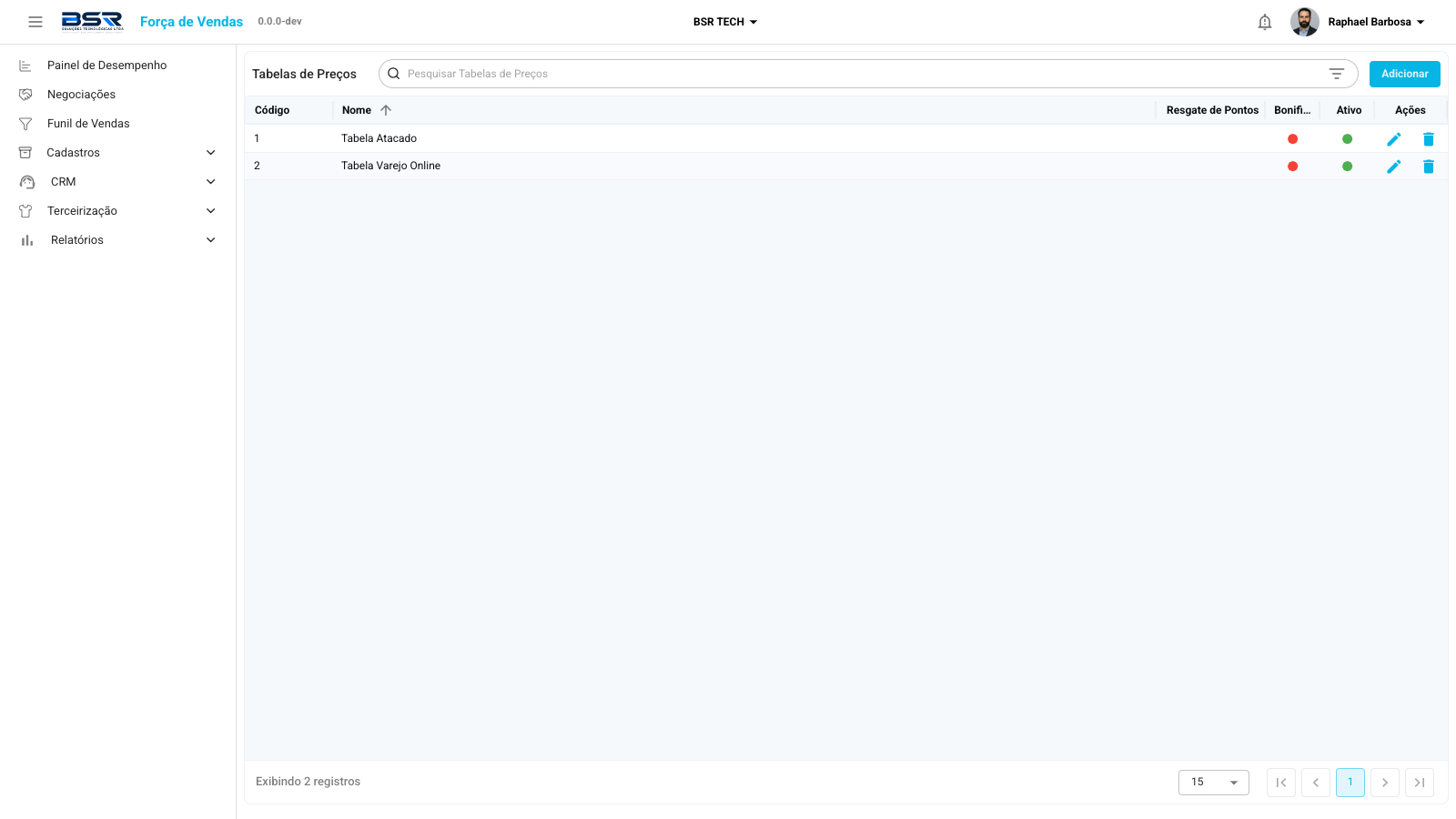Click the Funil de Vendas funnel icon

pos(25,124)
